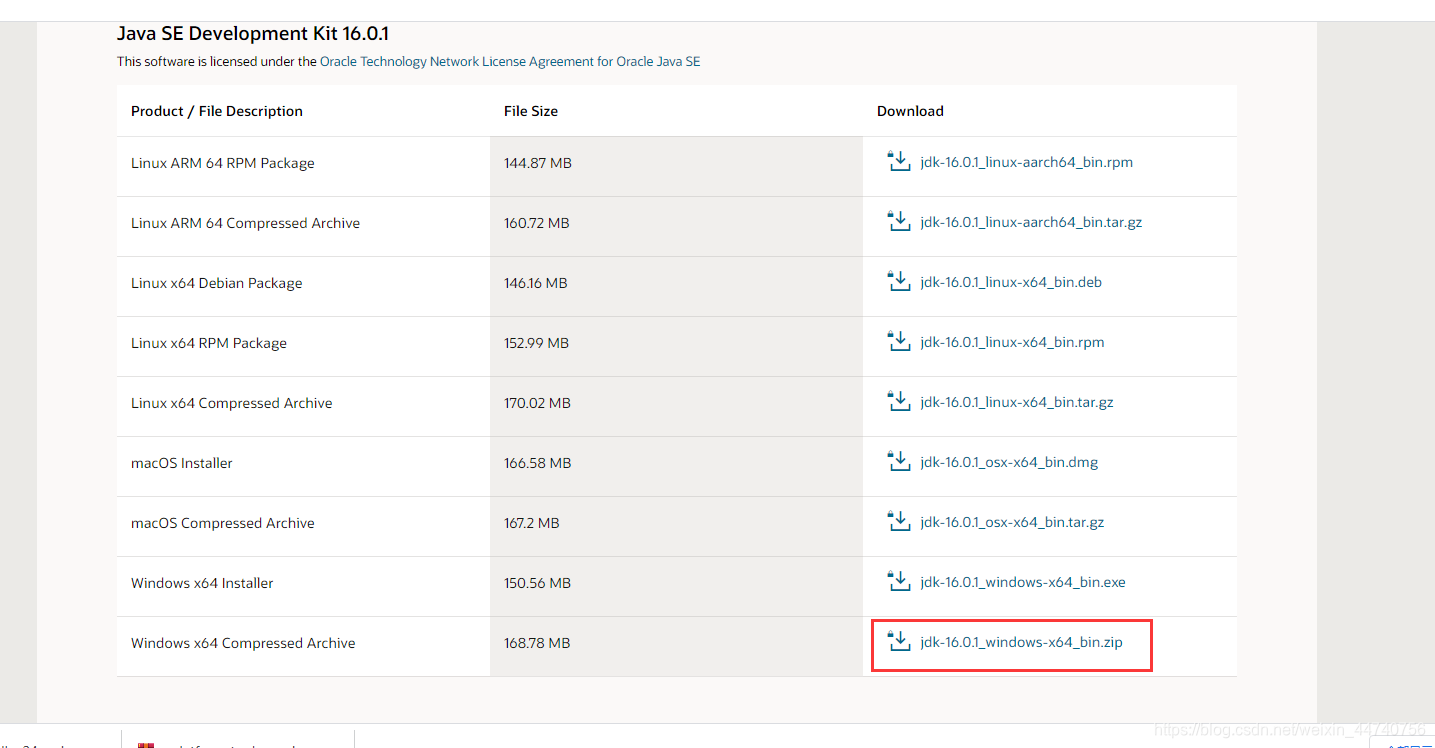Click download icon beside linux-x64 tar.gz file
Image resolution: width=1435 pixels, height=748 pixels.
(x=899, y=401)
